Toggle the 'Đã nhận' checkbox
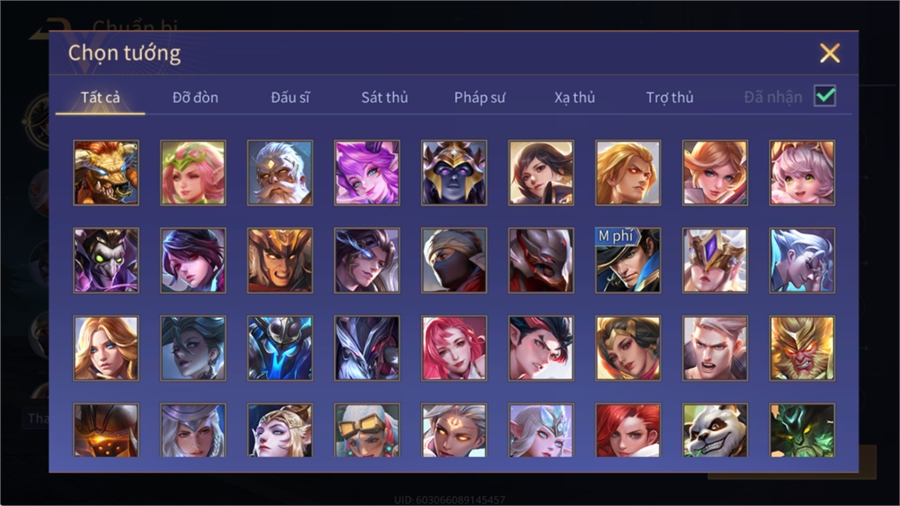The width and height of the screenshot is (900, 506). click(825, 96)
